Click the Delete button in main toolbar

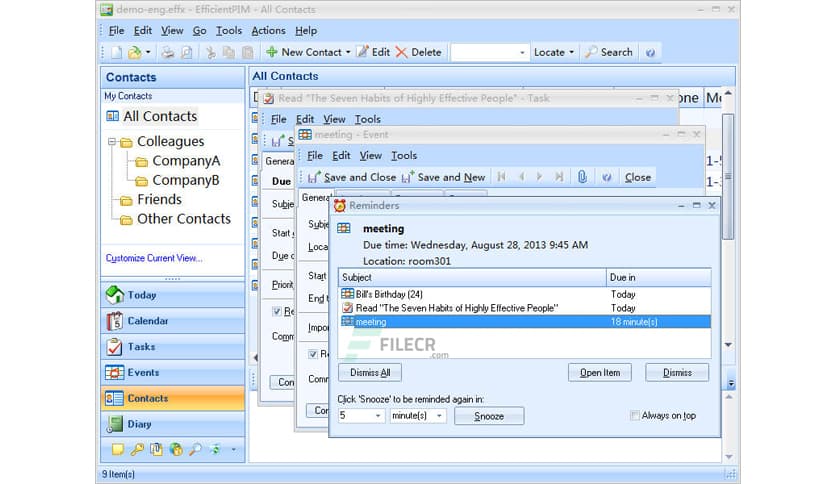coord(419,52)
